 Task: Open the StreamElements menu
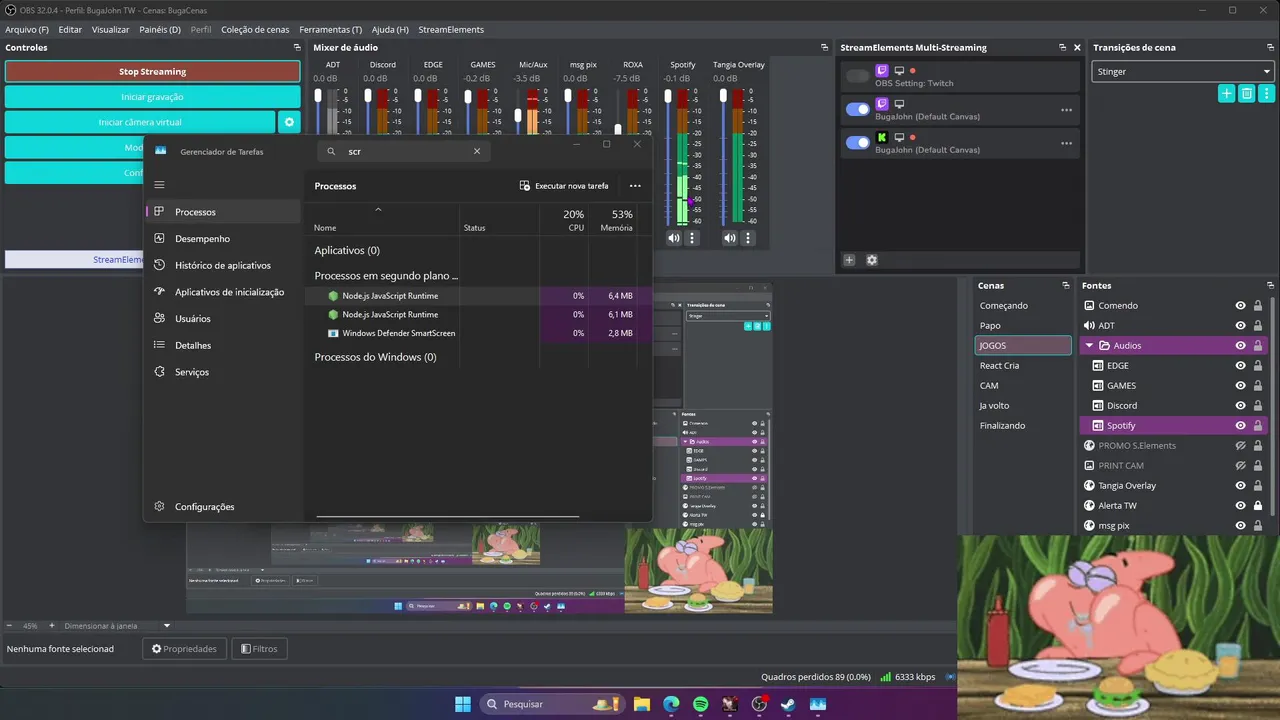[x=451, y=29]
